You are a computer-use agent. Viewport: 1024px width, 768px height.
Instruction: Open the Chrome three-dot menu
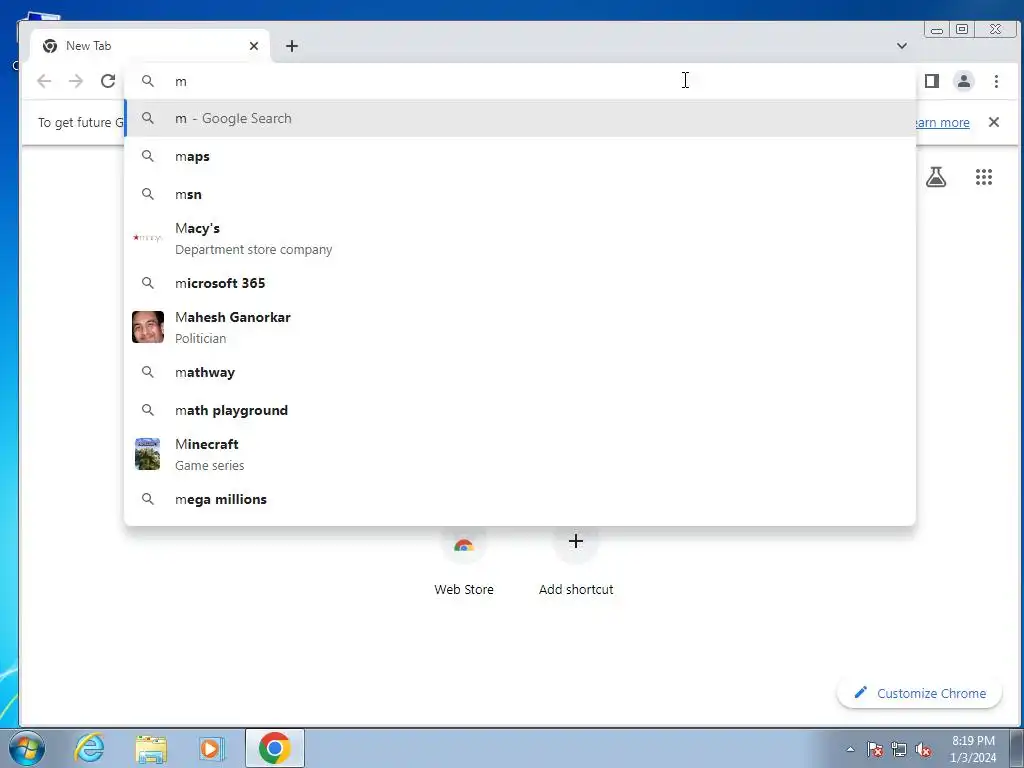[996, 81]
